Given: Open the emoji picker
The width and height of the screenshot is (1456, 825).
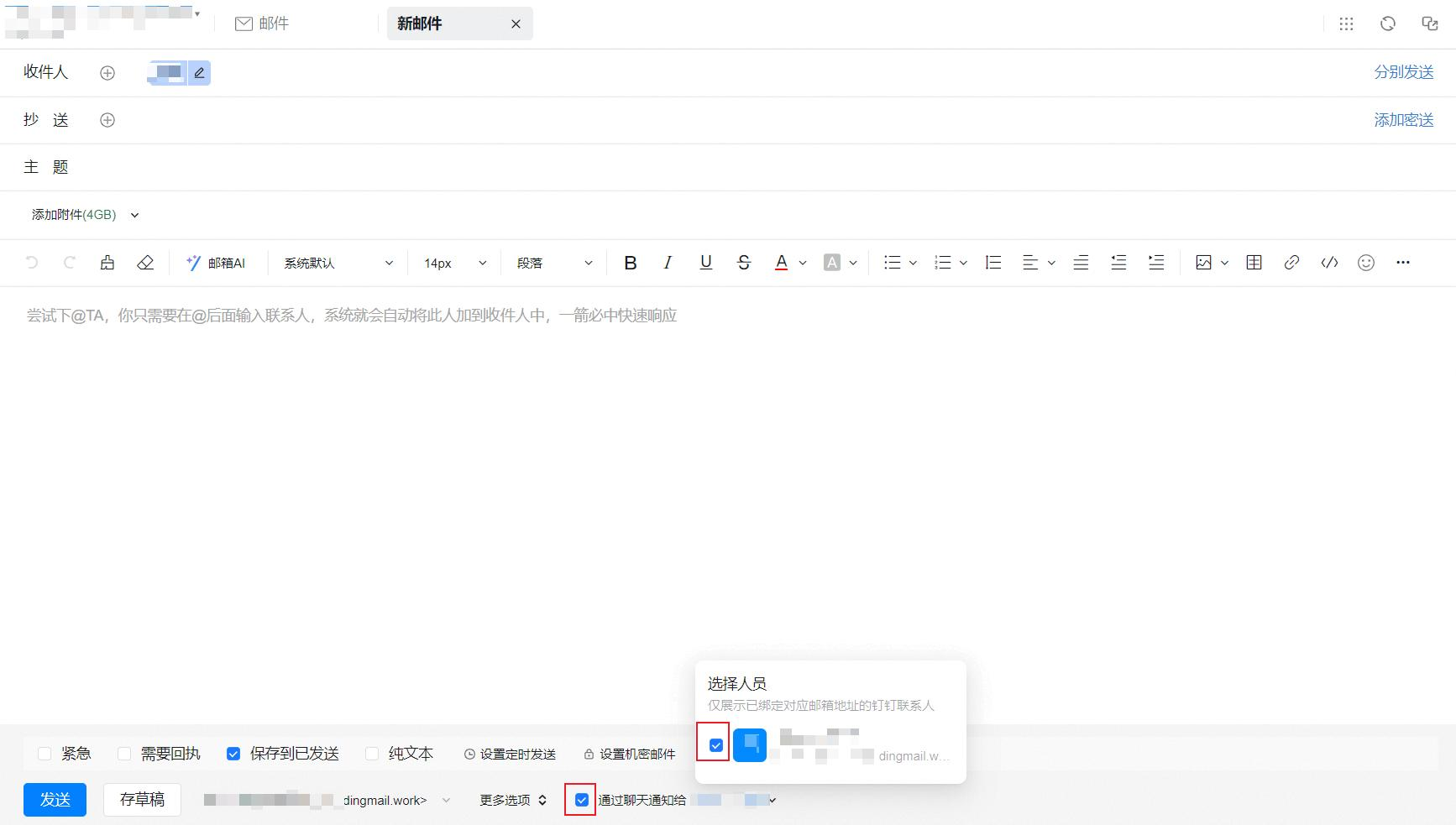Looking at the screenshot, I should (1366, 263).
